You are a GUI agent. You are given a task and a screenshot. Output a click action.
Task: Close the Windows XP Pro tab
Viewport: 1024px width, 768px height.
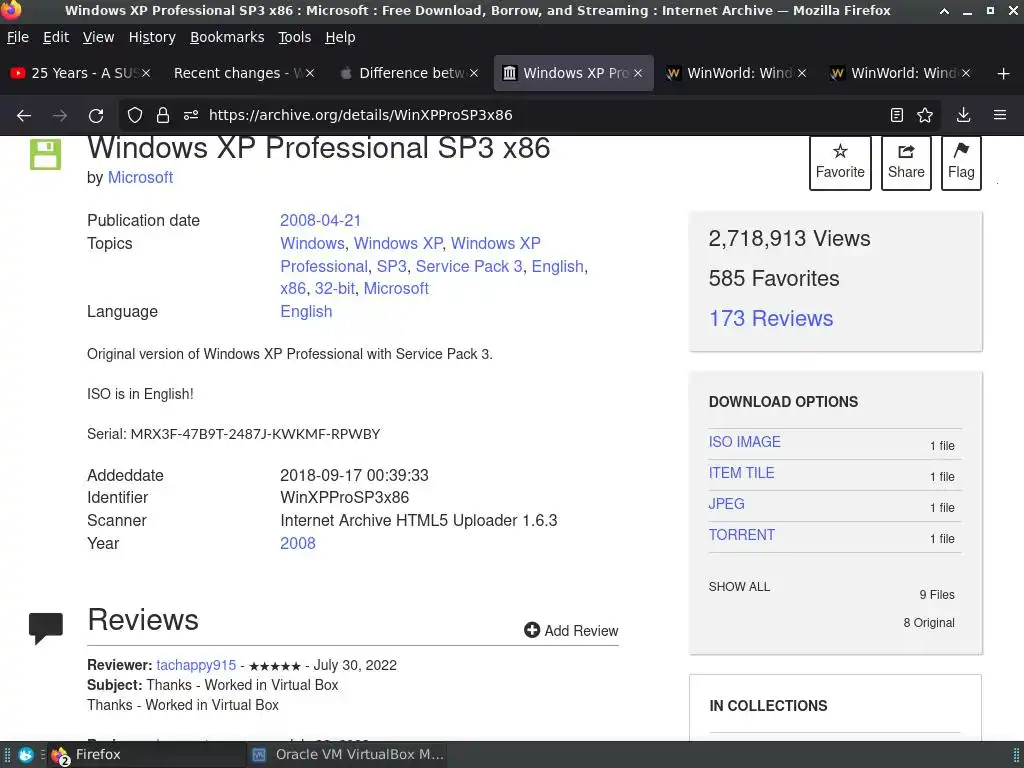637,73
